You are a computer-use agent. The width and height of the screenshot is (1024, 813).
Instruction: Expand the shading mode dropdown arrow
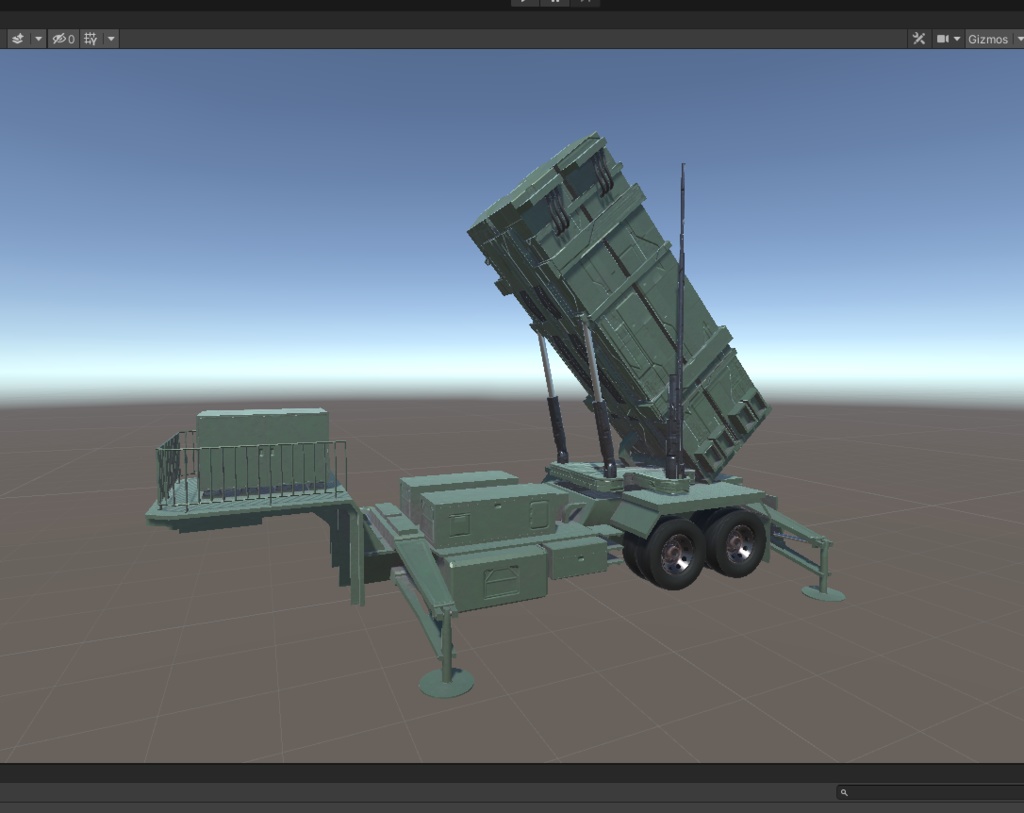point(38,39)
